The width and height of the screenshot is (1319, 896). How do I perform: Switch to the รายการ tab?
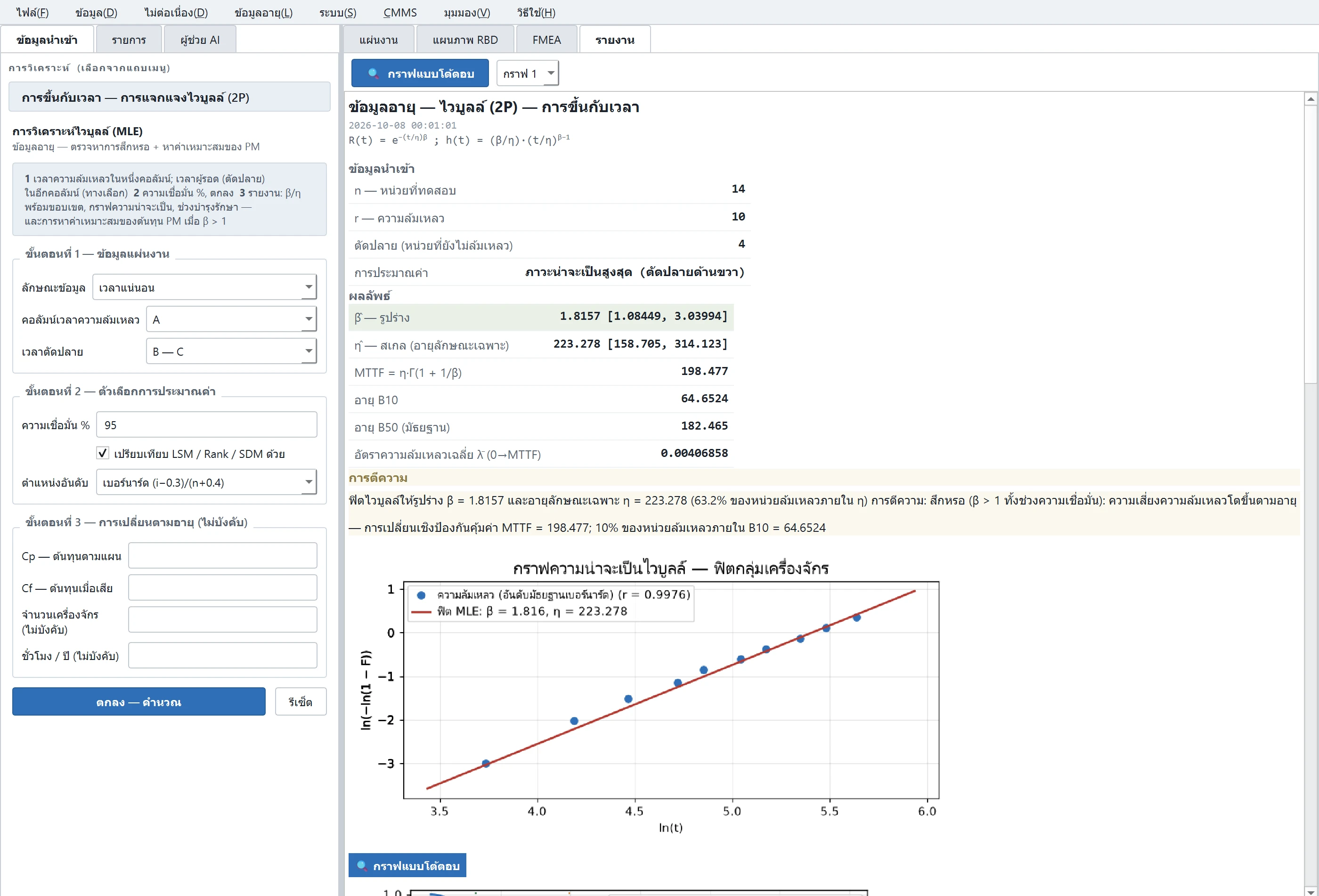[x=129, y=40]
